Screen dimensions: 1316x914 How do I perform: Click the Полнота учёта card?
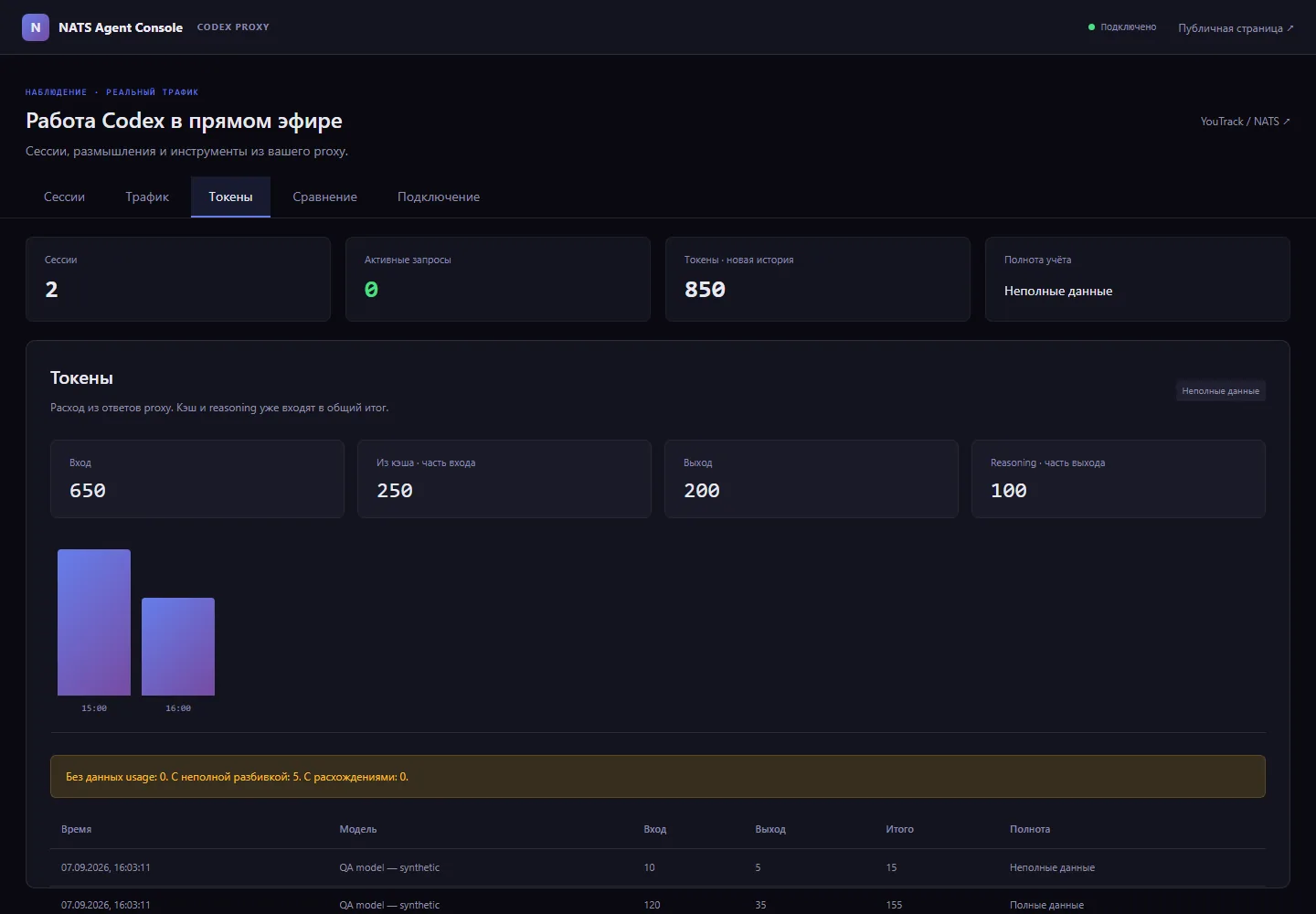(x=1138, y=279)
